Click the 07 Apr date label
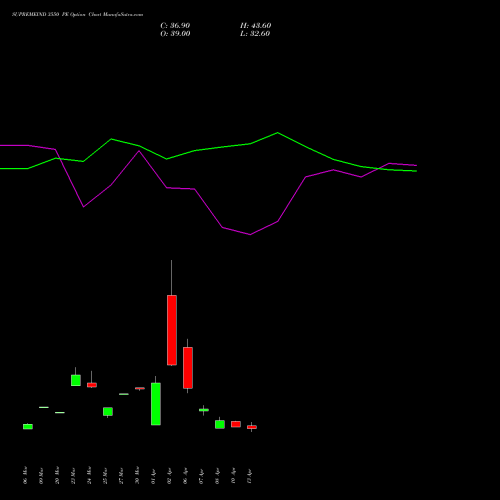500x500 pixels. (201, 476)
